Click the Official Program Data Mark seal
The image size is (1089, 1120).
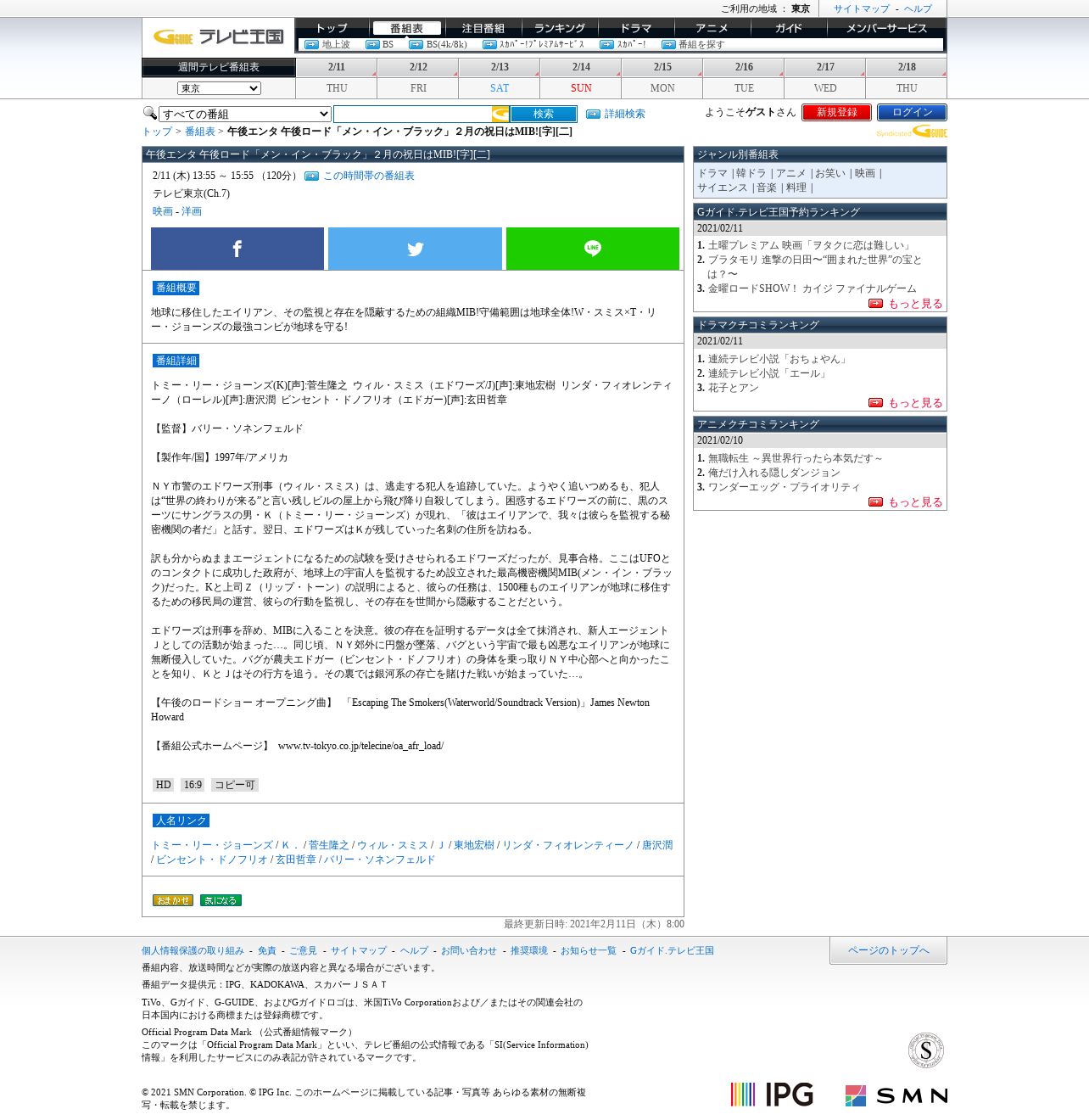point(925,1050)
